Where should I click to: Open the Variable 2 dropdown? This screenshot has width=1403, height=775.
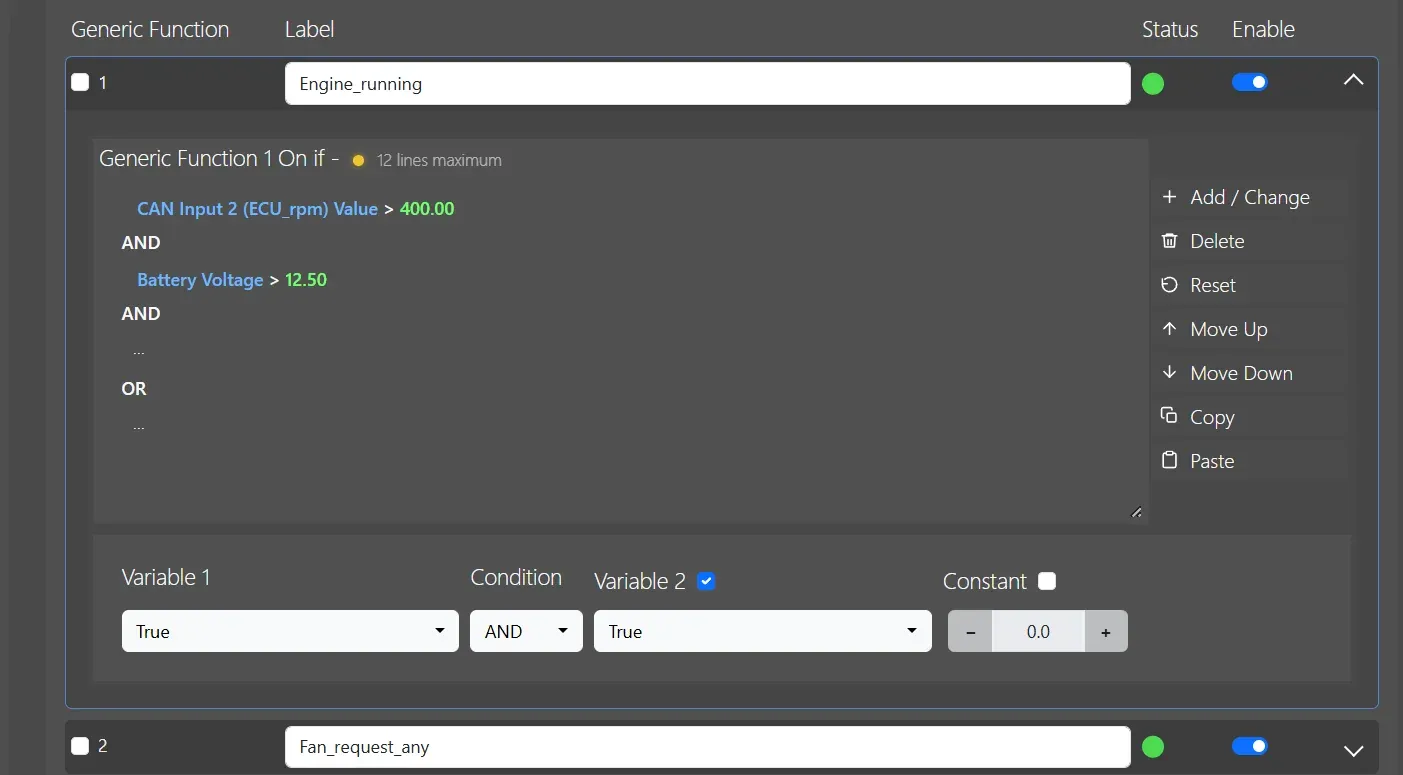tap(762, 631)
